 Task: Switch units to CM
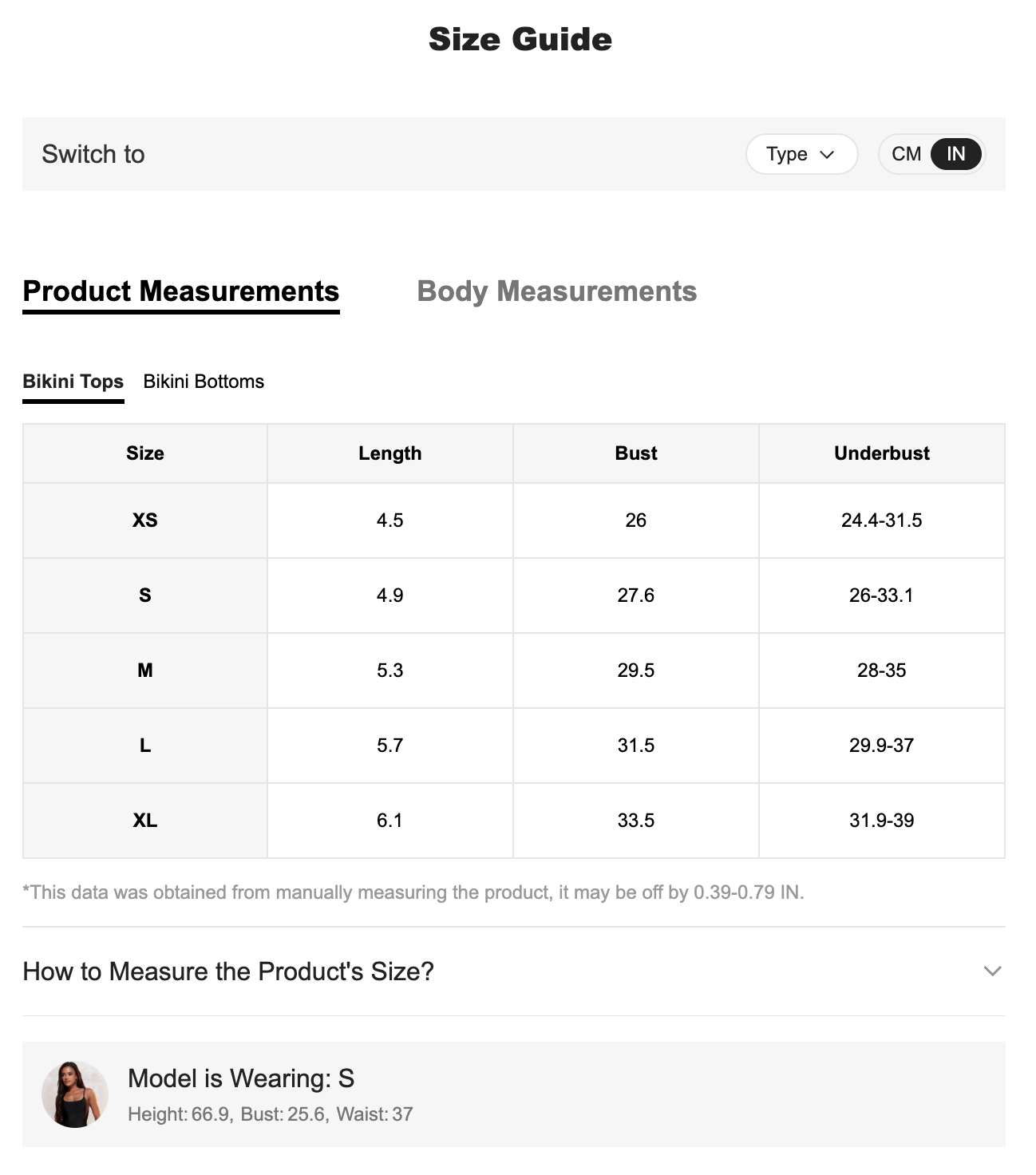(906, 154)
